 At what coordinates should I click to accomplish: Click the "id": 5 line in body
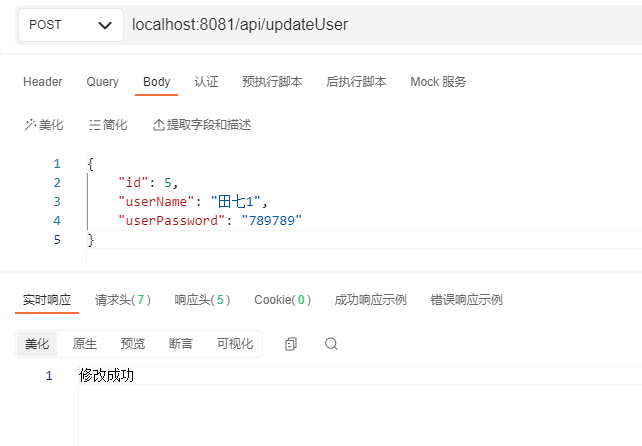[148, 183]
